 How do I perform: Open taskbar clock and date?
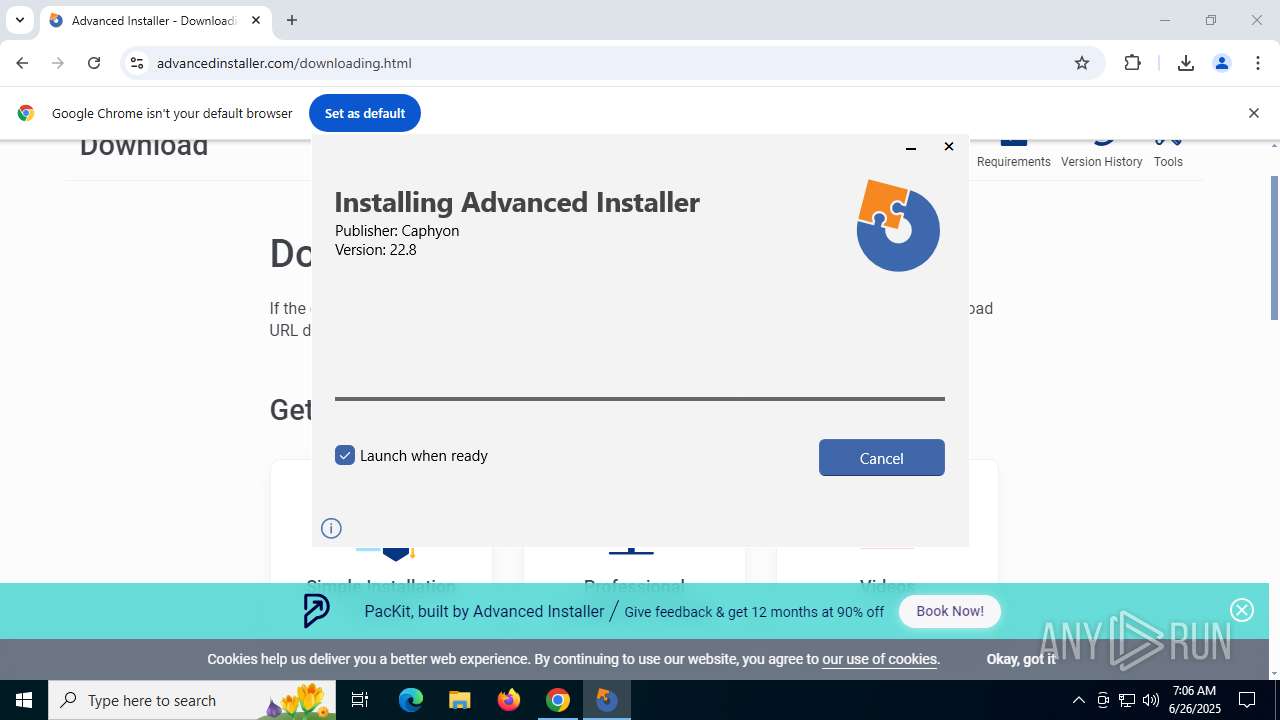(1194, 700)
